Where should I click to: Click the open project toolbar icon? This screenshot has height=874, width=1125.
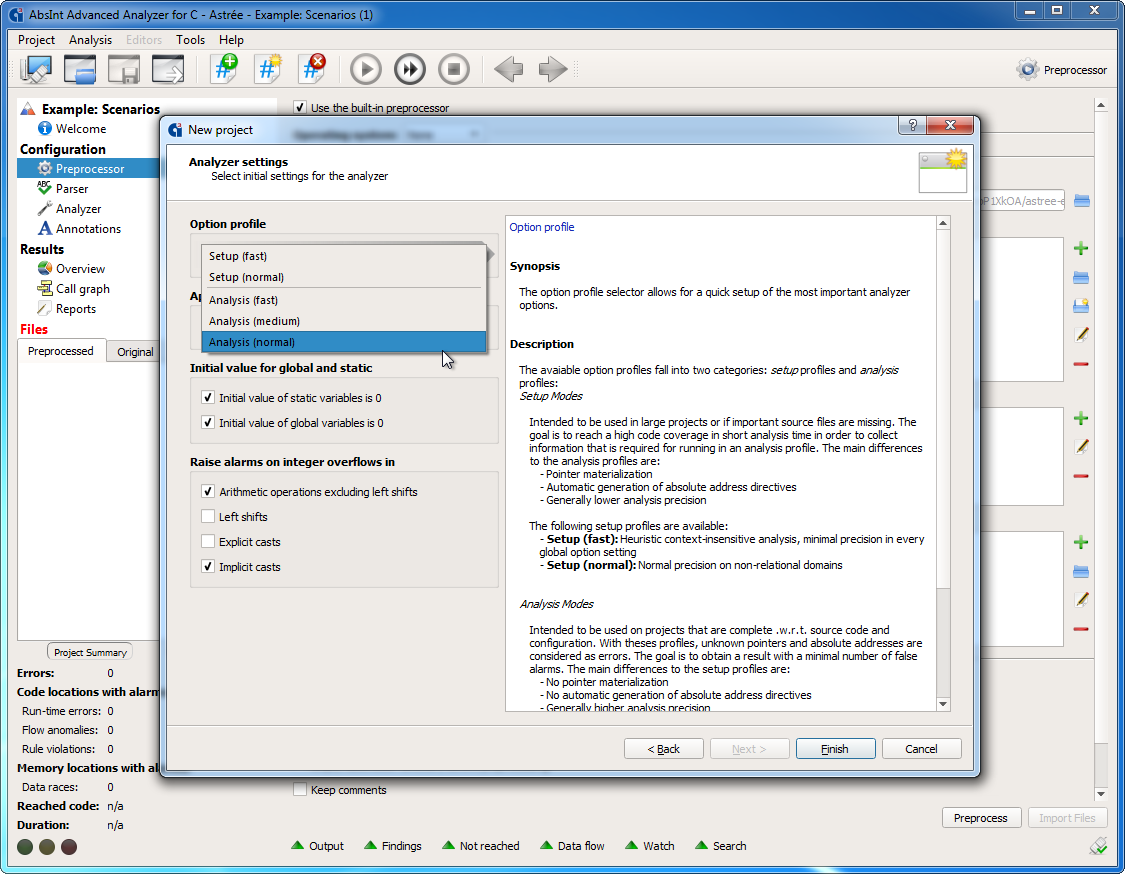pyautogui.click(x=80, y=70)
